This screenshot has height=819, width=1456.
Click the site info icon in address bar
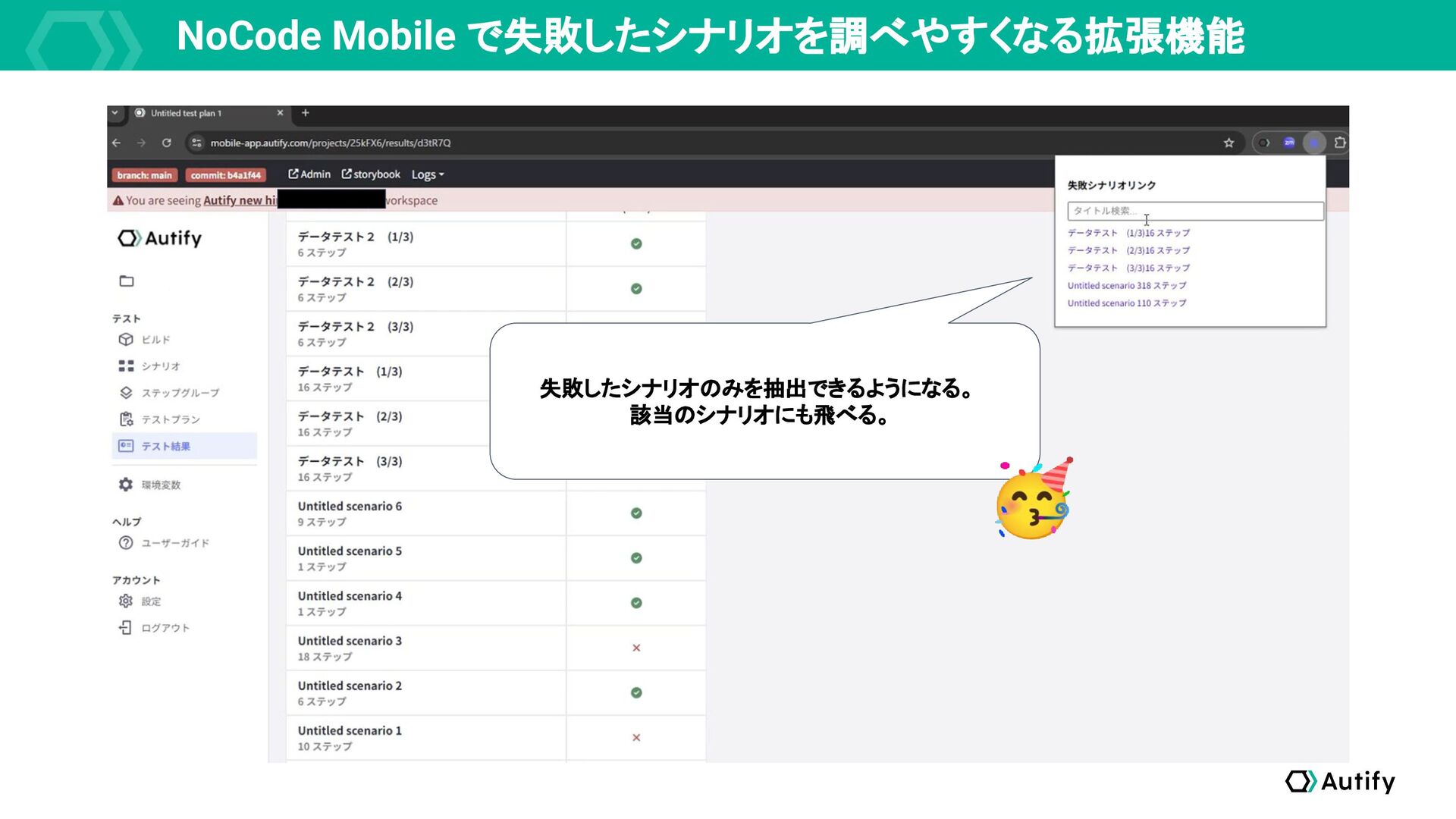click(196, 143)
